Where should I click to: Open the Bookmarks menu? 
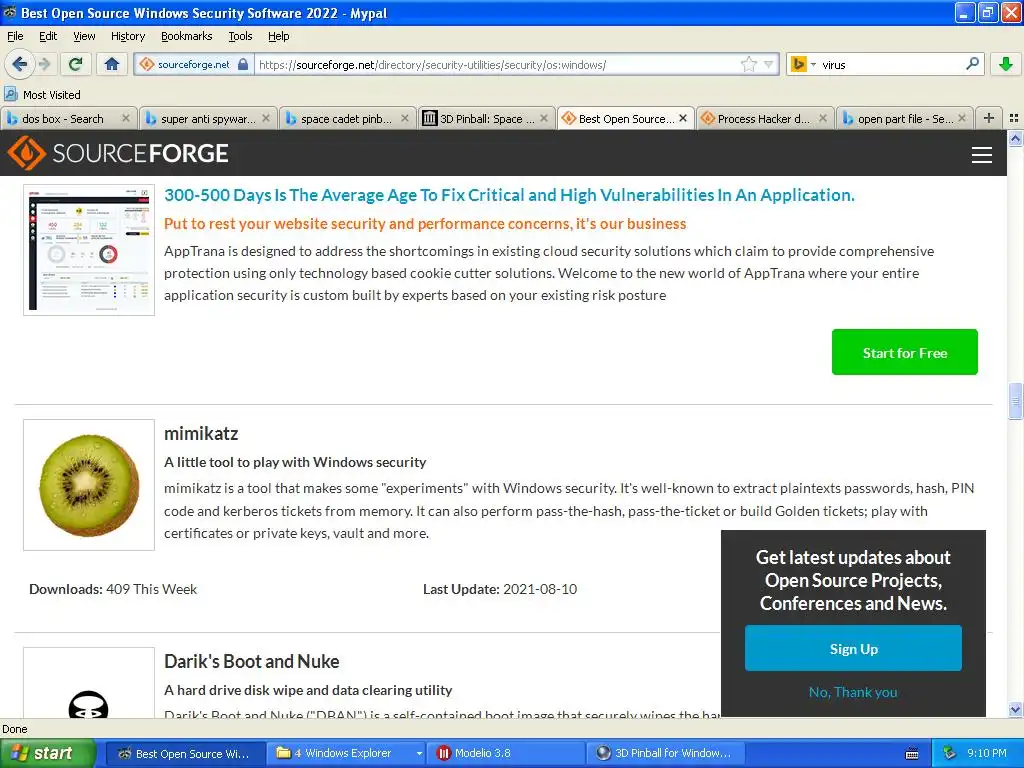187,36
